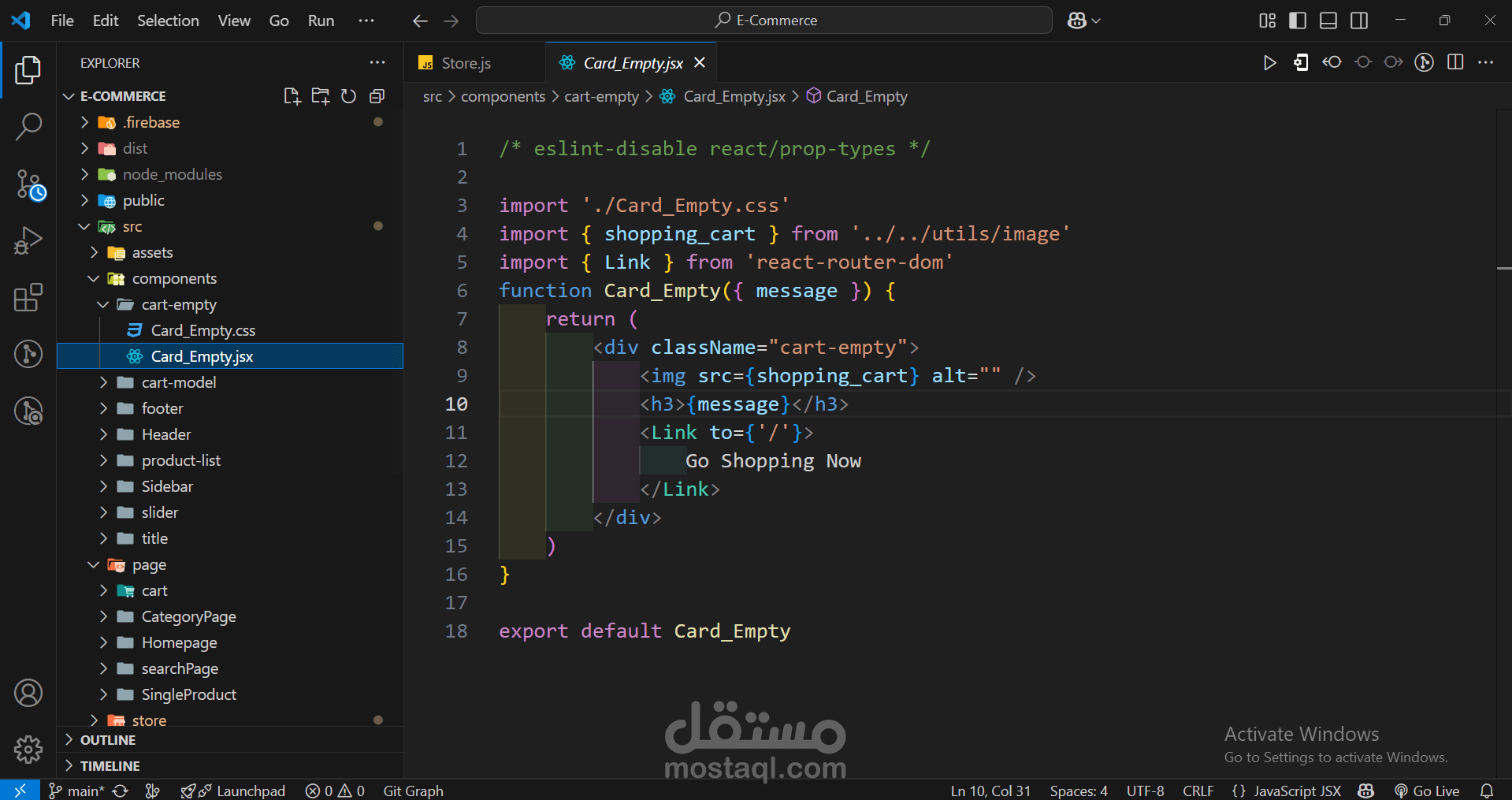1512x800 pixels.
Task: Checkout branch via main* indicator
Action: pyautogui.click(x=77, y=791)
